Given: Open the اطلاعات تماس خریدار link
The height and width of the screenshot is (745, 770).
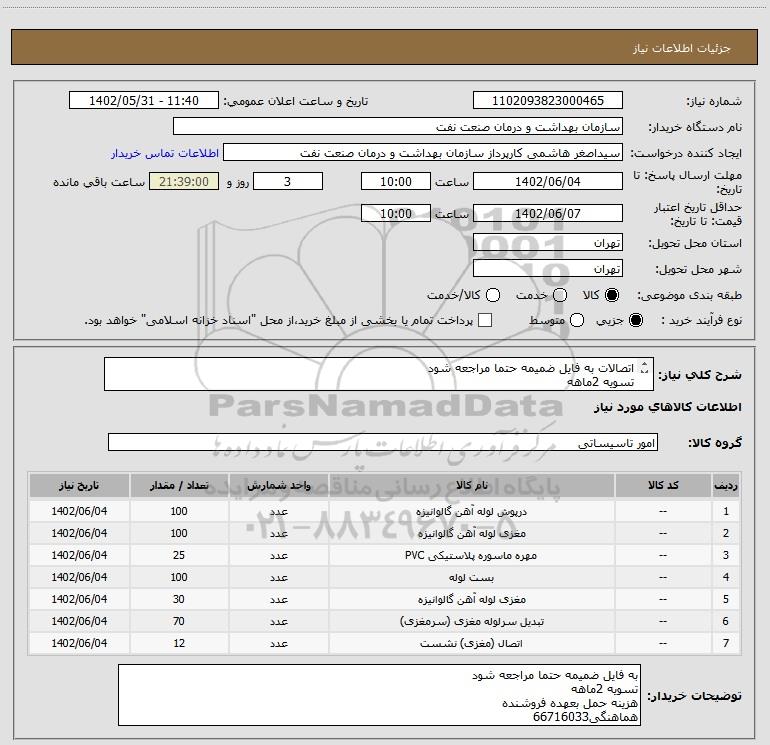Looking at the screenshot, I should (165, 153).
